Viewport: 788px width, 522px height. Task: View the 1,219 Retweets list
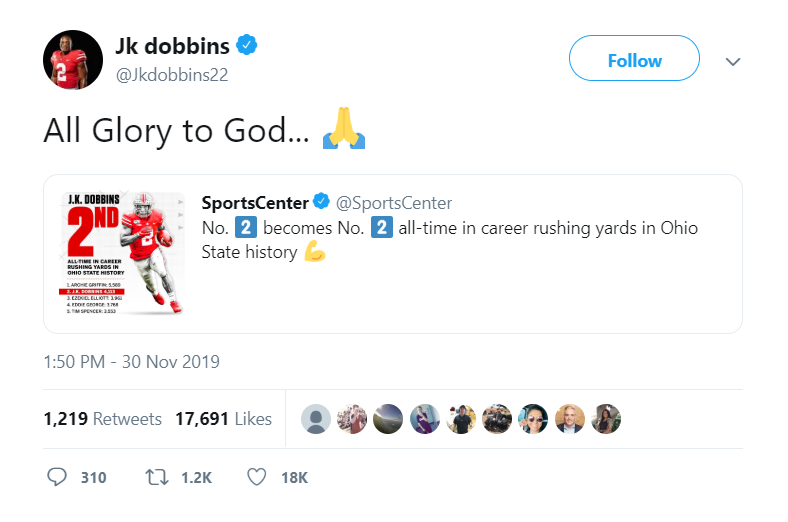tap(103, 419)
